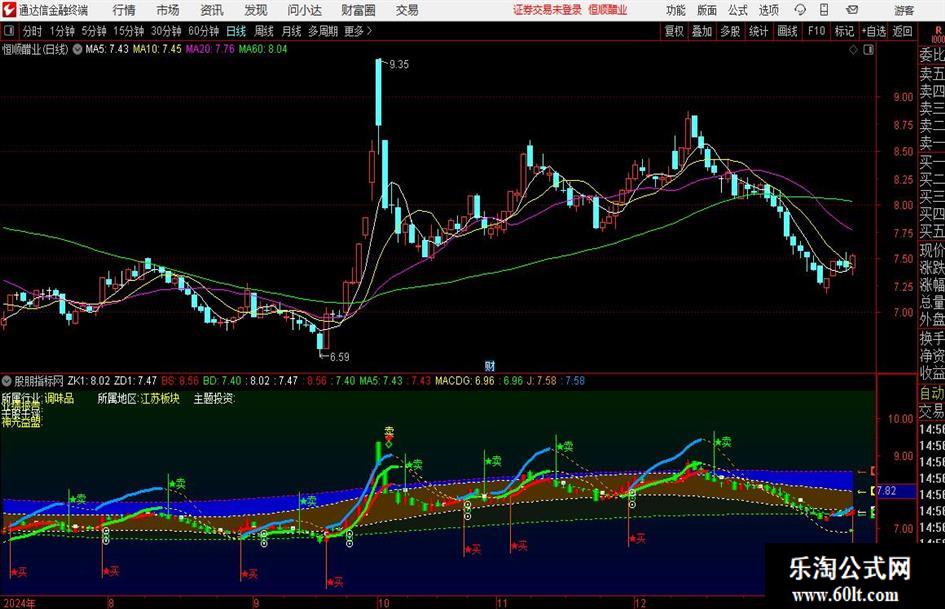
Task: Click the diamond icon at chart top right
Action: (x=853, y=50)
